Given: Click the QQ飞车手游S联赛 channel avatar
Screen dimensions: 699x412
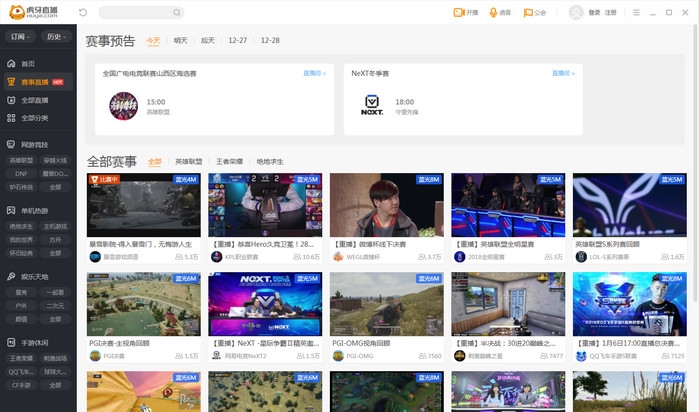Looking at the screenshot, I should click(x=581, y=356).
